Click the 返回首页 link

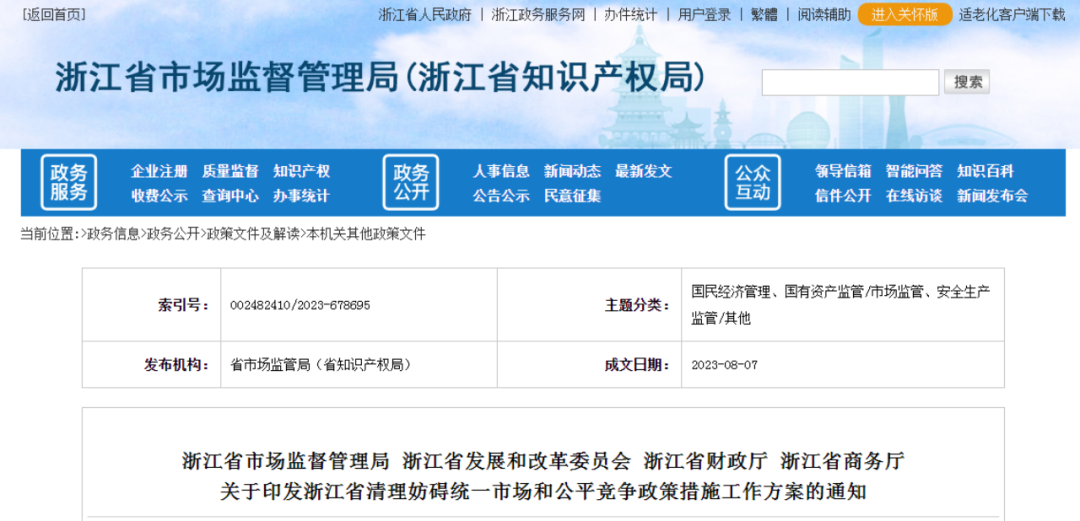point(54,14)
